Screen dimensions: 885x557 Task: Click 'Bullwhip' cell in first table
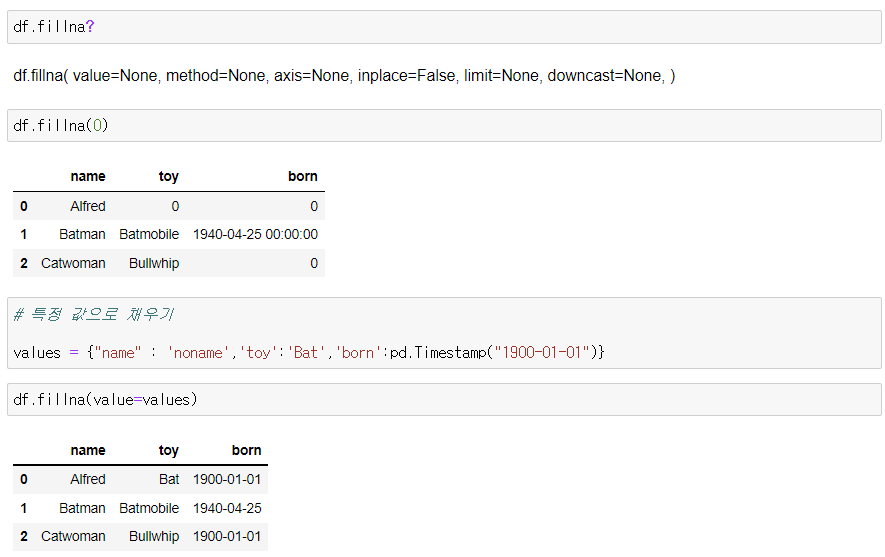tap(154, 263)
